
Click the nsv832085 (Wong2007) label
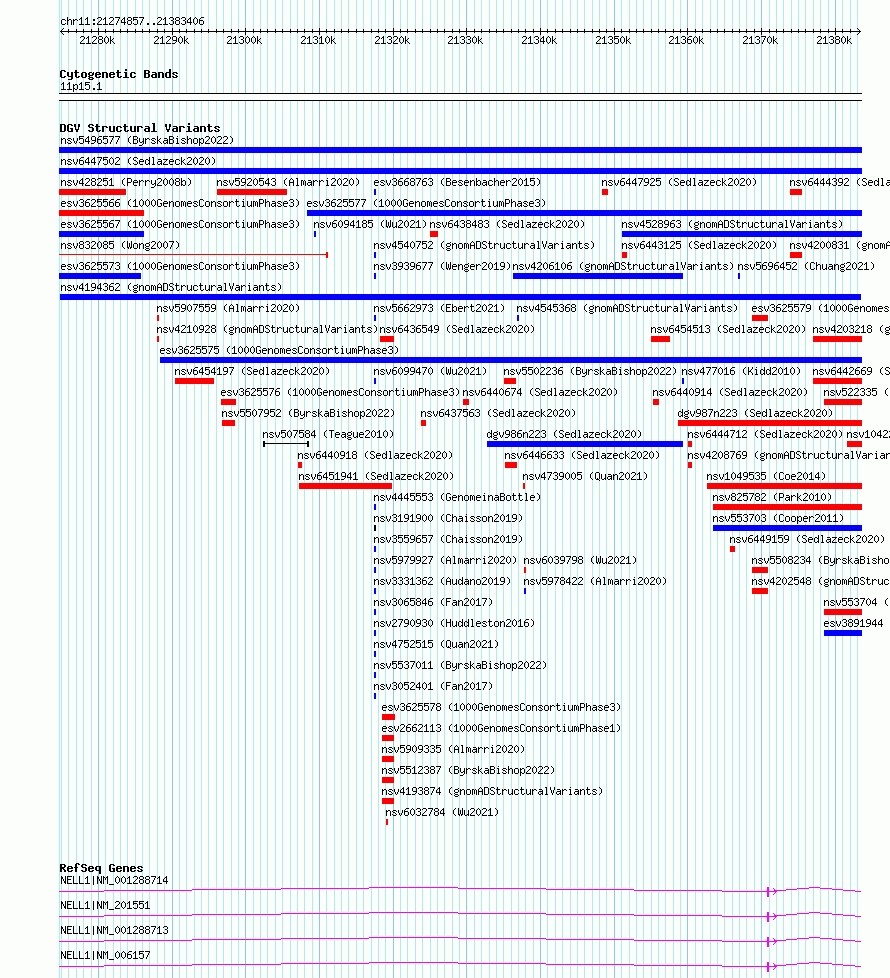coord(120,246)
